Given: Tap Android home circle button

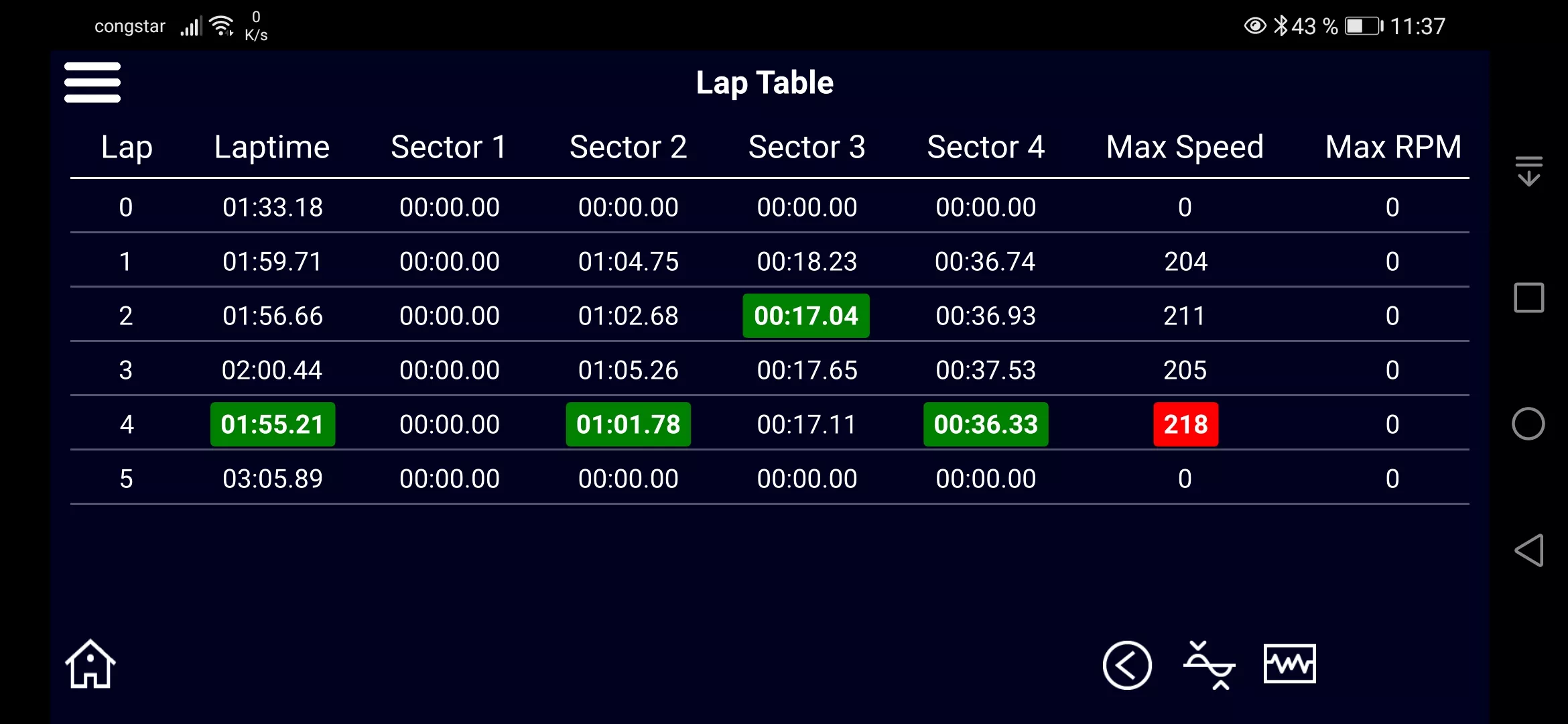Looking at the screenshot, I should click(x=1528, y=424).
